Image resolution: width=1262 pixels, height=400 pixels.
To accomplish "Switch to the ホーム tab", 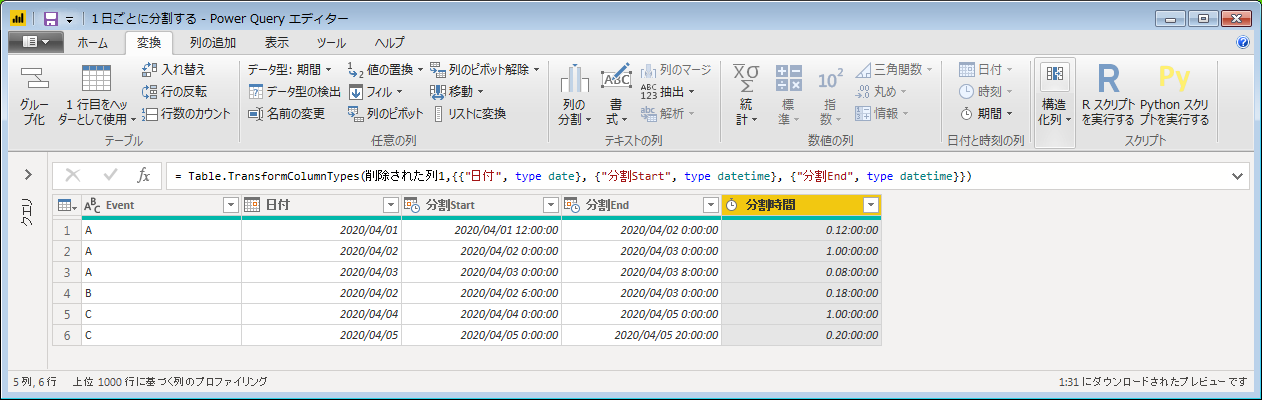I will point(93,43).
